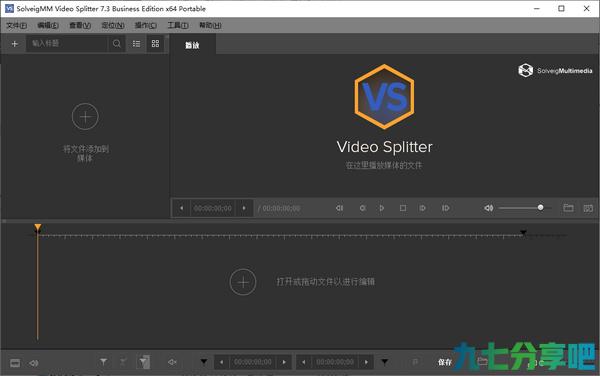Increase fragment end time with right arrow
Screen dimensions: 600x376
click(366, 362)
